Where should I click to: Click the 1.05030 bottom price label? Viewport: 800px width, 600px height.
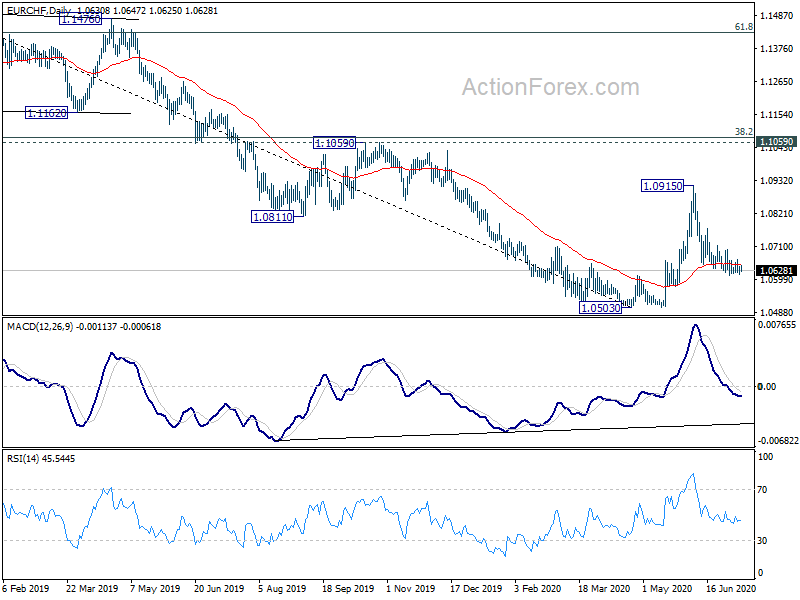601,308
